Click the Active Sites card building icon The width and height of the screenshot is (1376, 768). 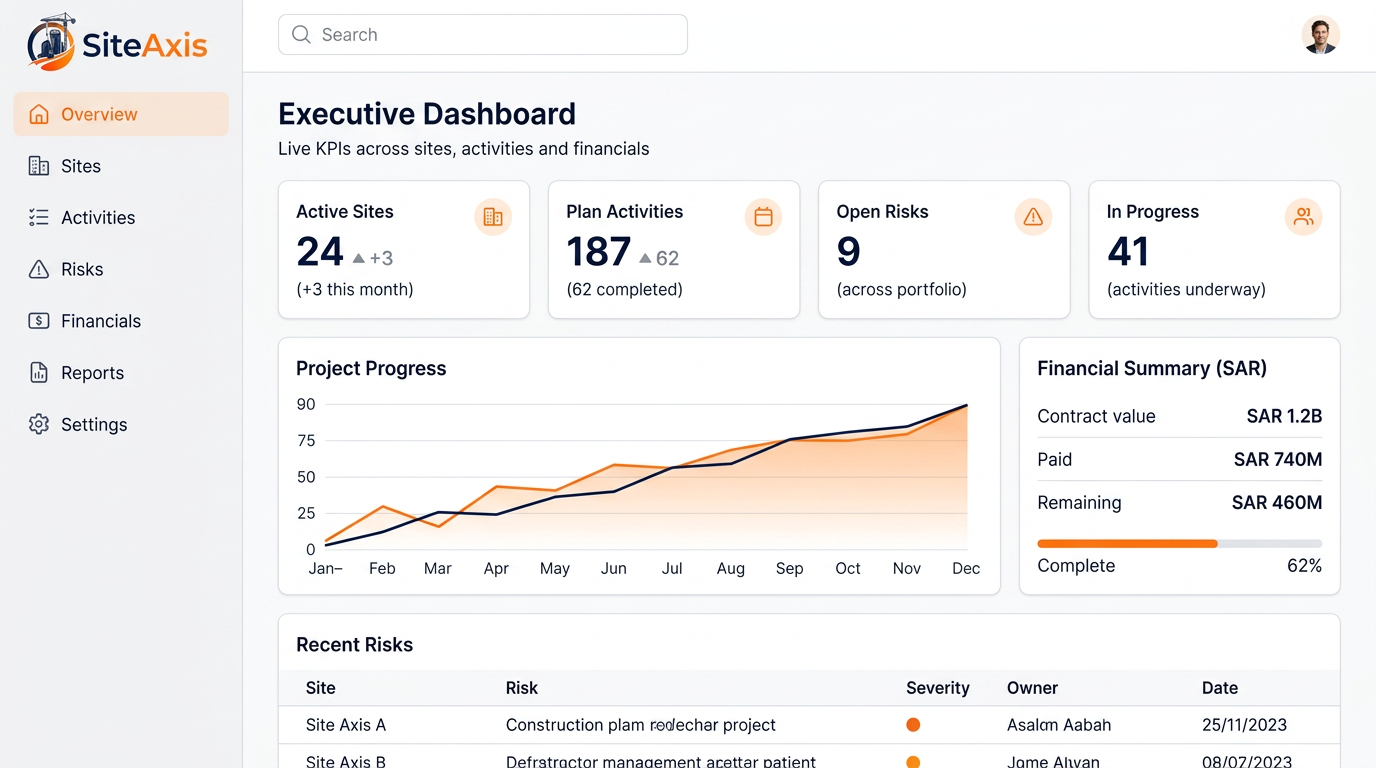coord(493,216)
